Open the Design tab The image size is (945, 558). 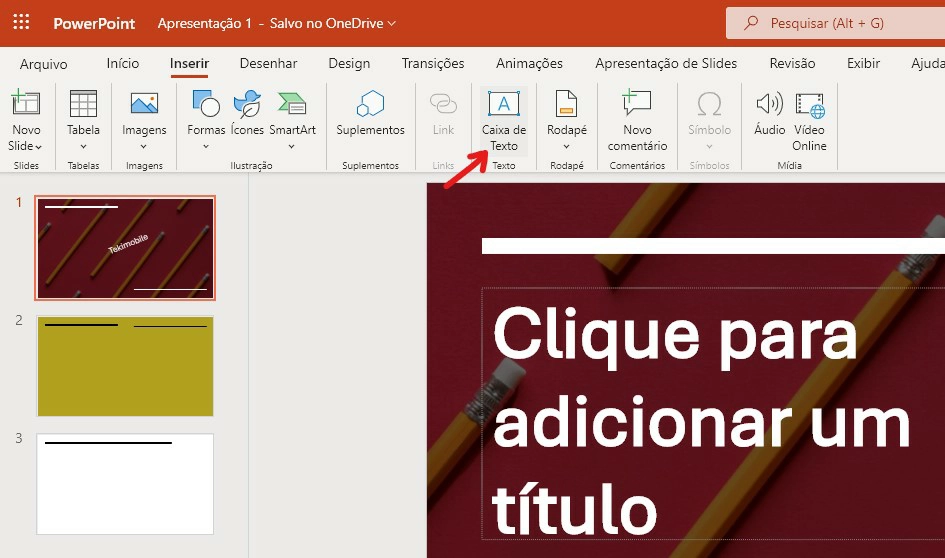click(349, 63)
